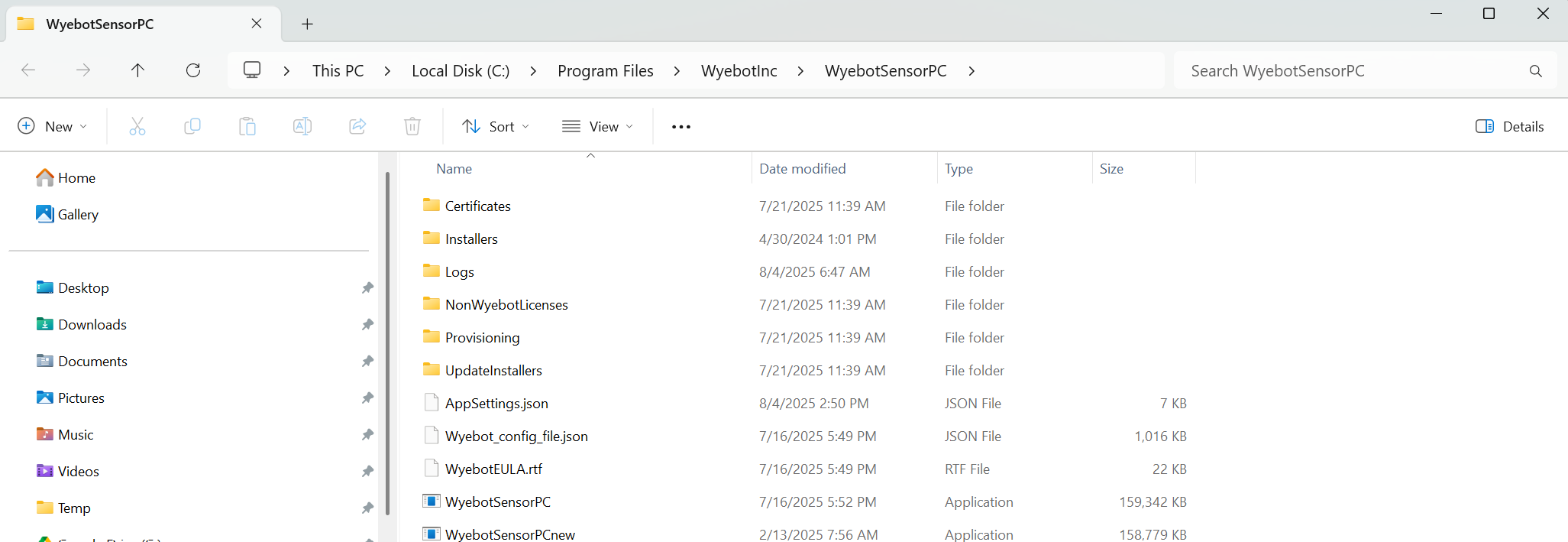The height and width of the screenshot is (542, 1568).
Task: Expand the Sort options menu
Action: [x=496, y=126]
